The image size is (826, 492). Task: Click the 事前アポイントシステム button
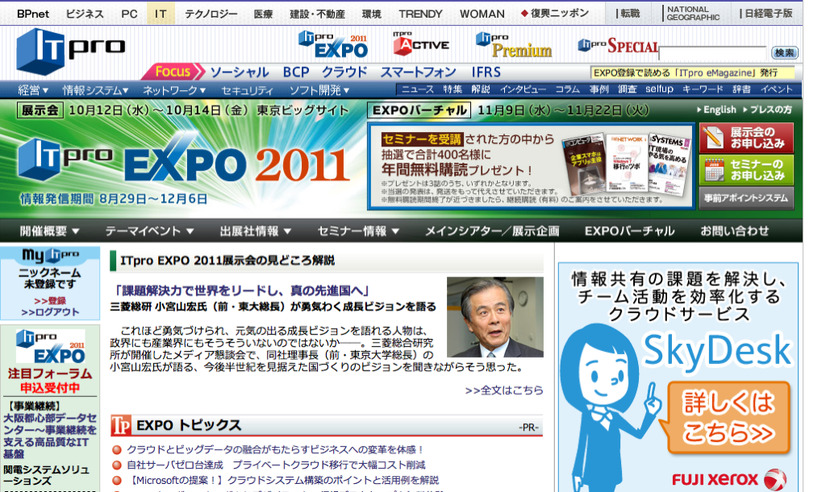[x=746, y=199]
